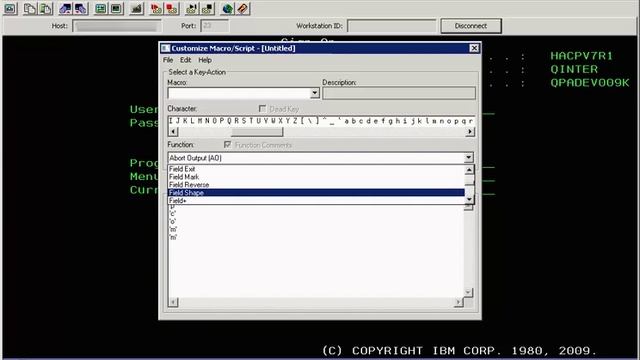640x360 pixels.
Task: Close the Customize Macro/Script dialog
Action: (474, 48)
